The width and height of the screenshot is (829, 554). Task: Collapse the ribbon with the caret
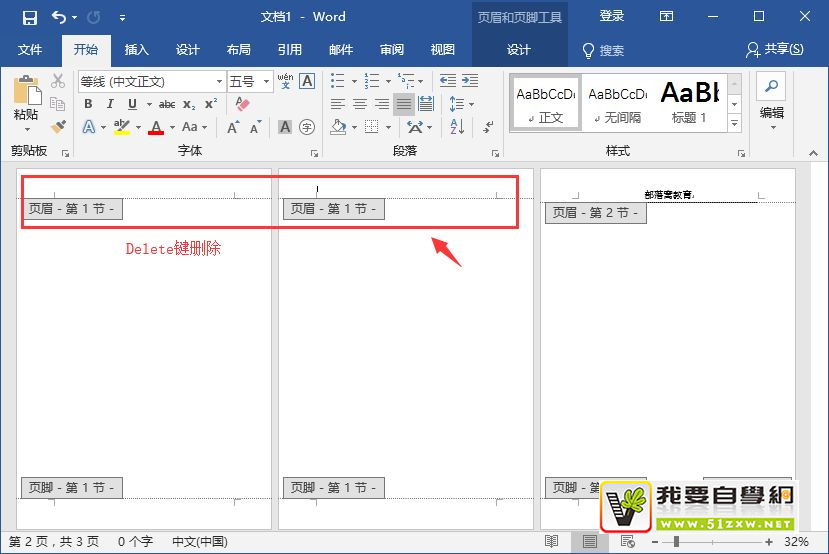(x=813, y=153)
